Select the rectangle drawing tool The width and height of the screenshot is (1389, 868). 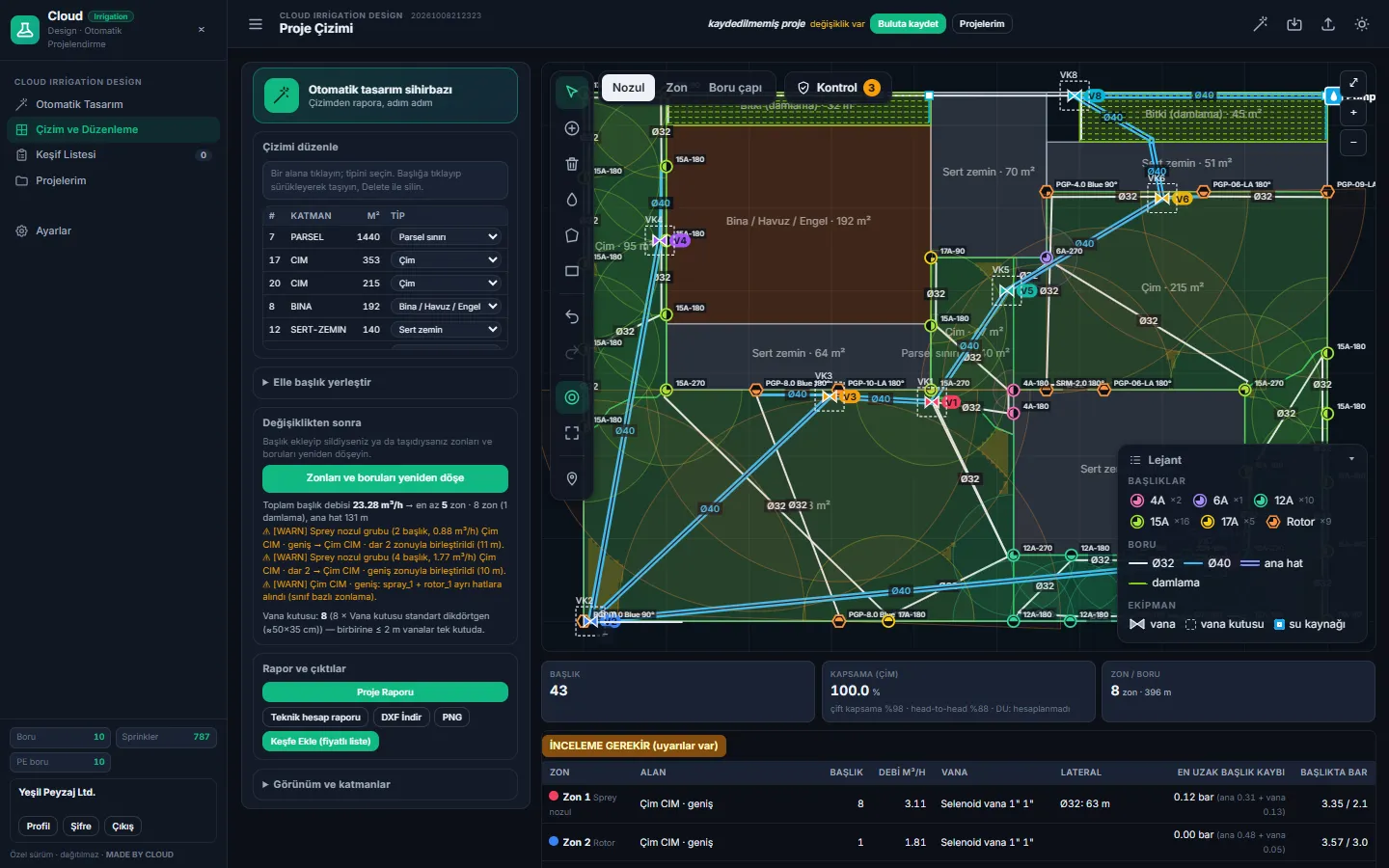572,271
